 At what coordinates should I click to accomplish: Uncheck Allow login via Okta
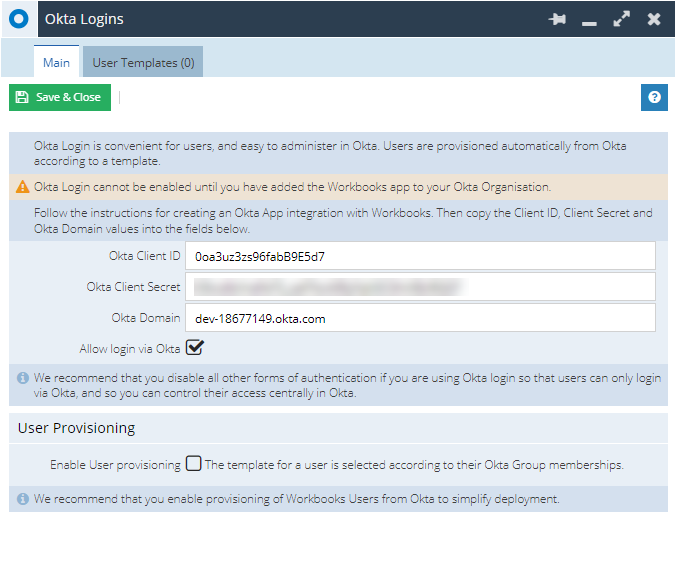[194, 347]
